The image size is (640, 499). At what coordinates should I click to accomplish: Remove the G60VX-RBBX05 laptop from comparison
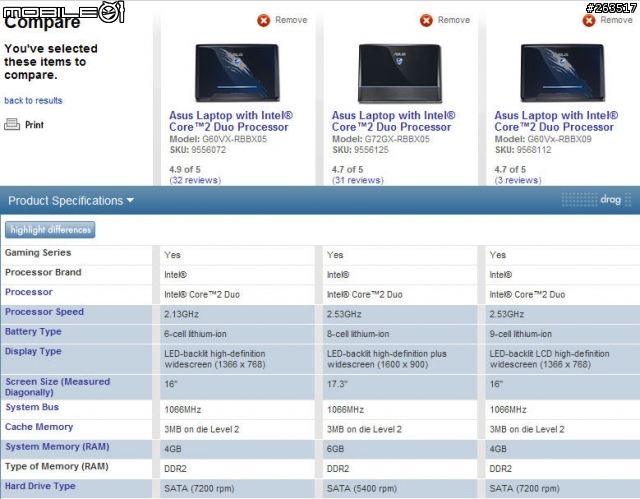[282, 20]
